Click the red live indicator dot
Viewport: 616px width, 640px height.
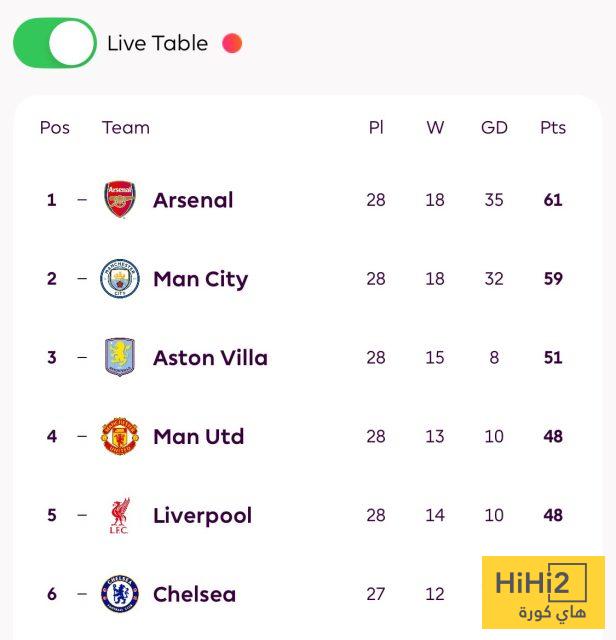(x=232, y=43)
